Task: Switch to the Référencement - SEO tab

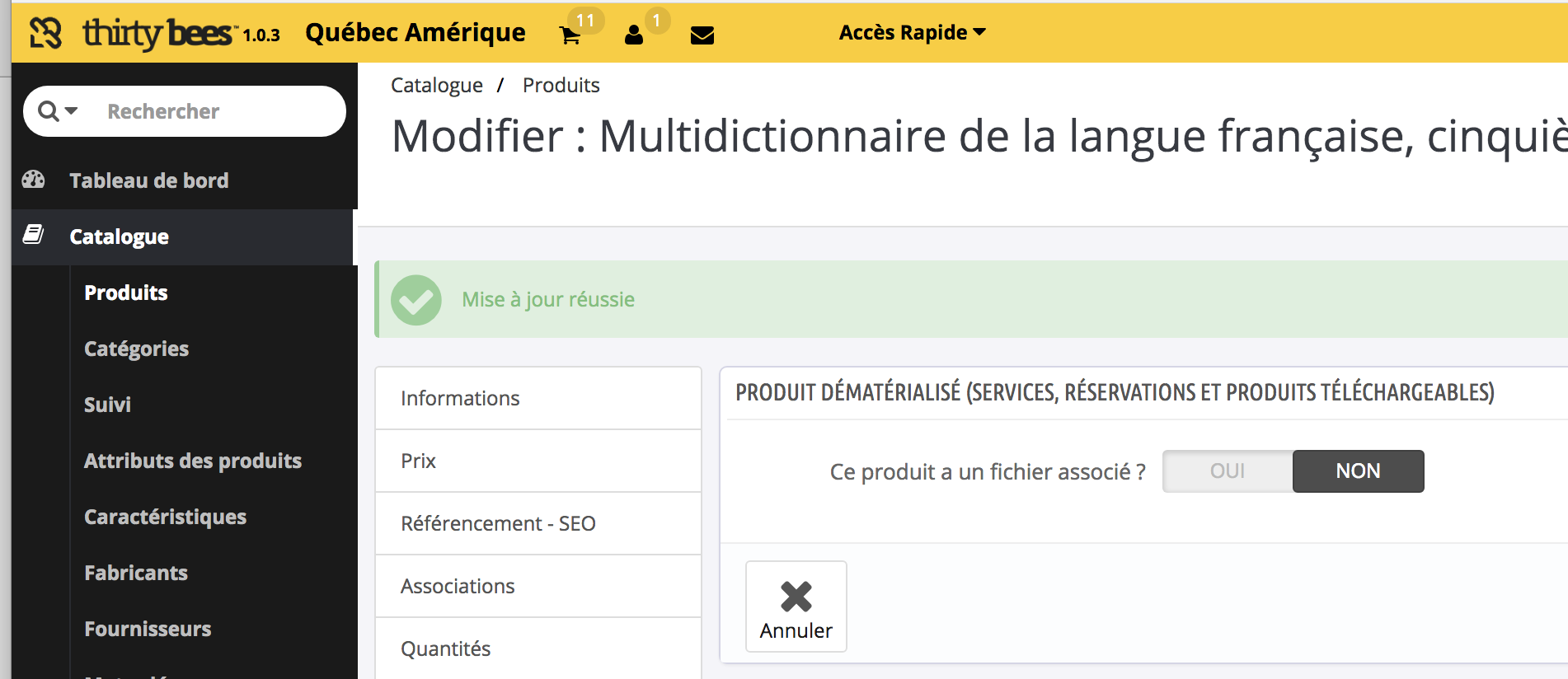Action: tap(538, 523)
